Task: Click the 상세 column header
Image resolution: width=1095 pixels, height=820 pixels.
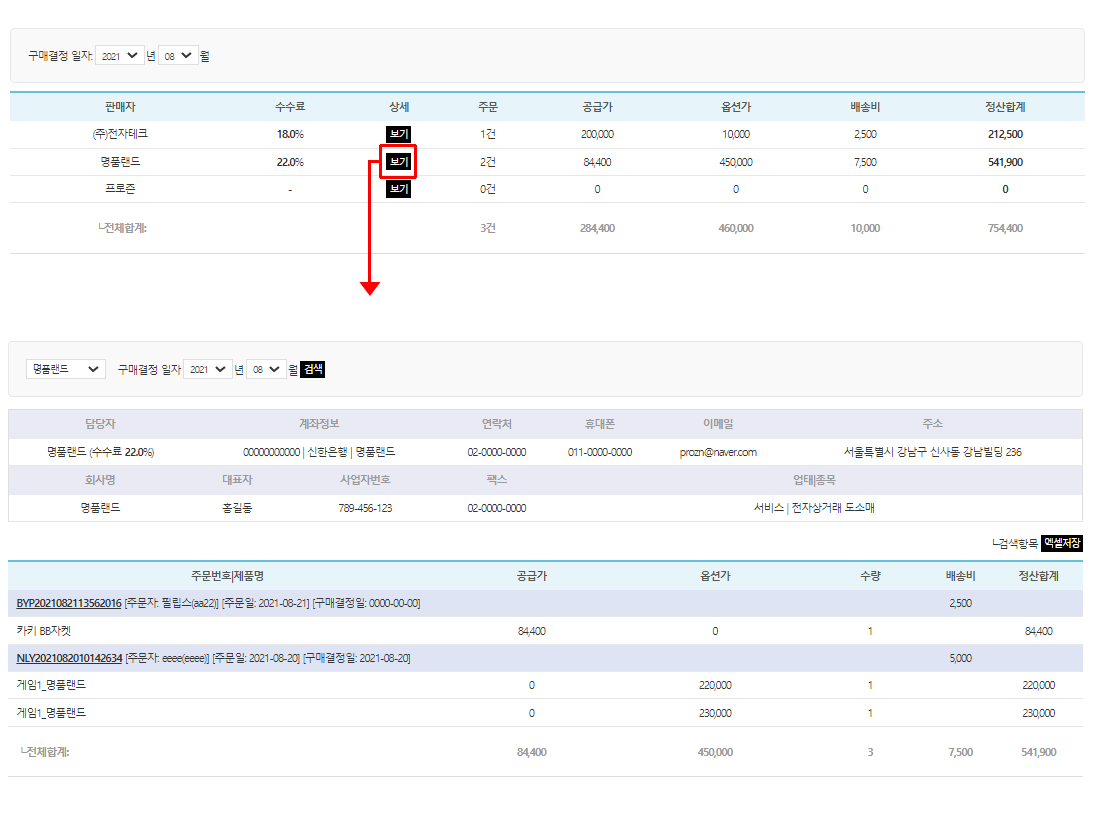Action: pos(399,107)
